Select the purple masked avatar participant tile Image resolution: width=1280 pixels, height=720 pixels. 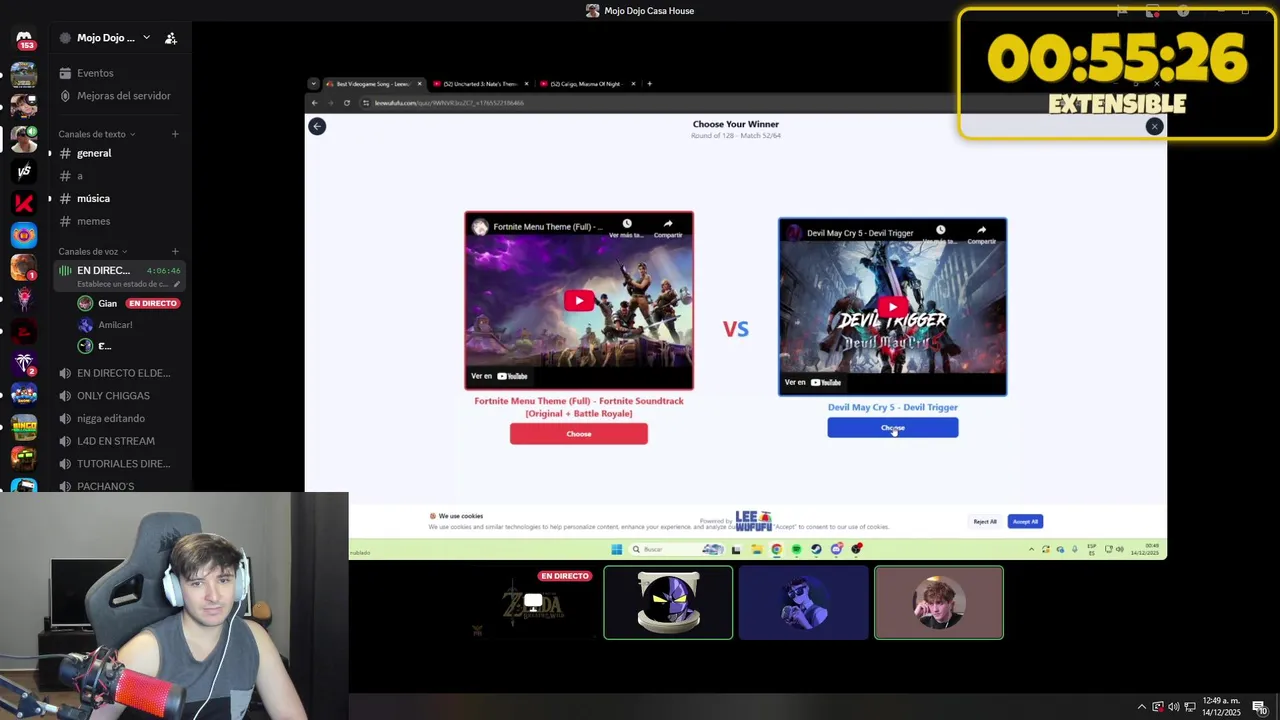(x=668, y=603)
